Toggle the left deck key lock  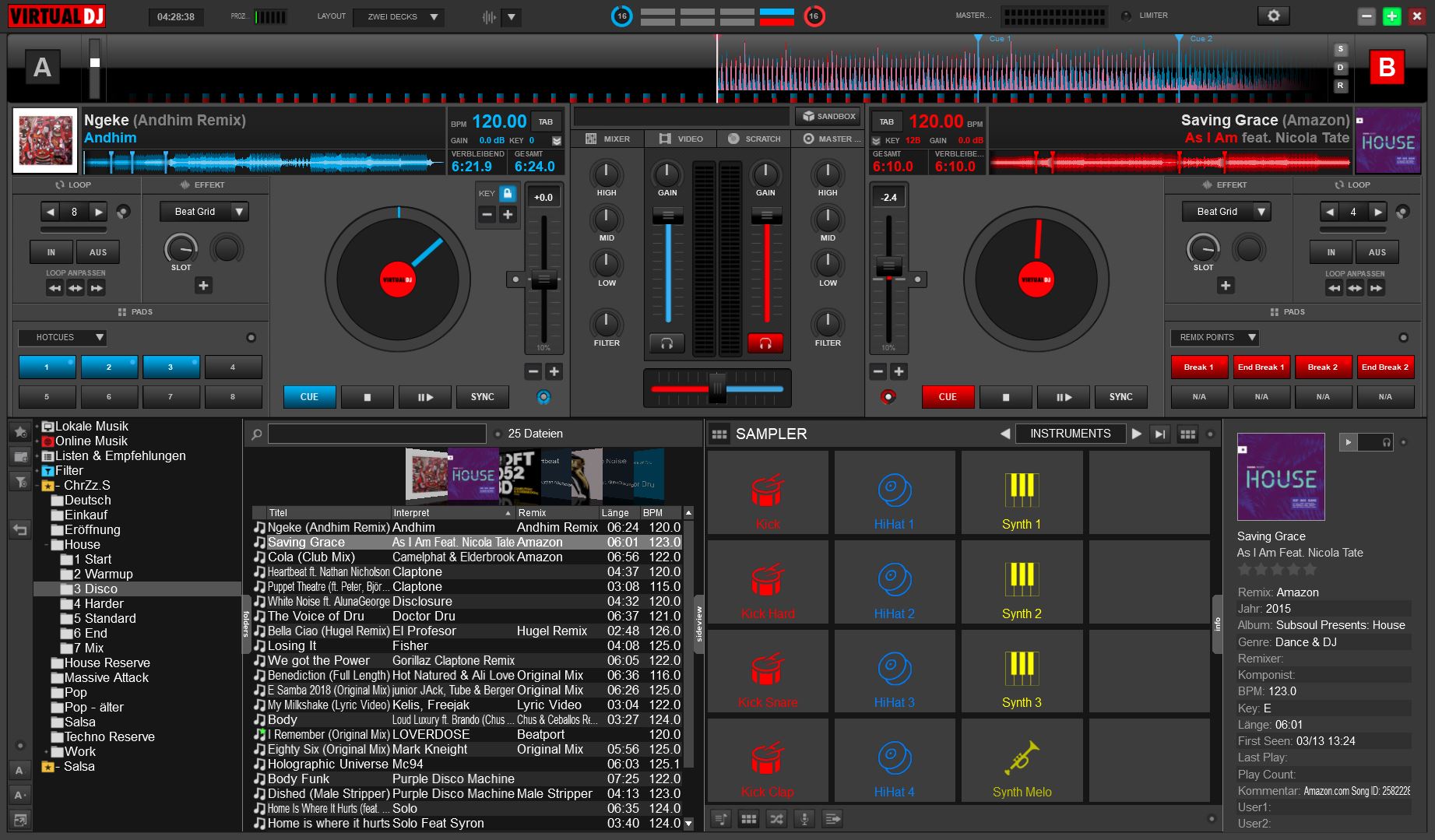[508, 193]
